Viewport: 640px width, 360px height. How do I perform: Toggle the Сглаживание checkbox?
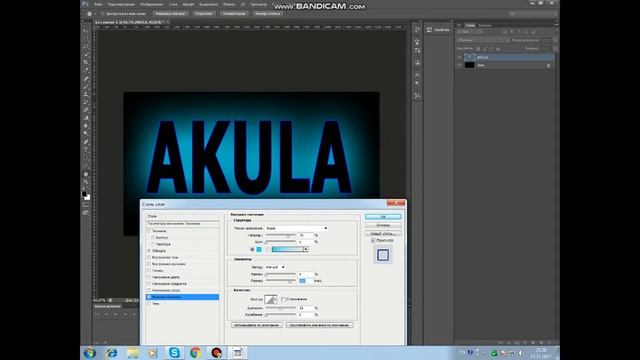click(x=283, y=299)
